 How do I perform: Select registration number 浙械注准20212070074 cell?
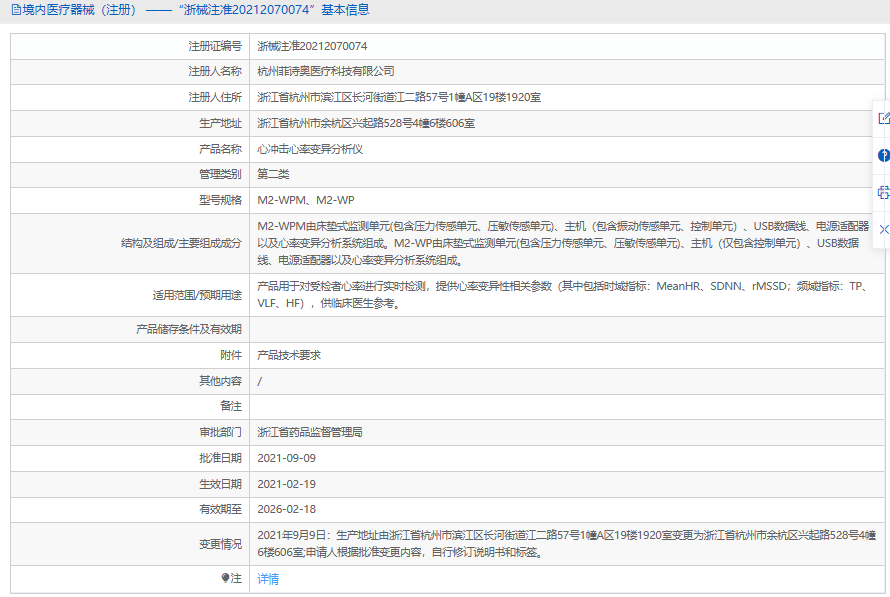tap(312, 46)
